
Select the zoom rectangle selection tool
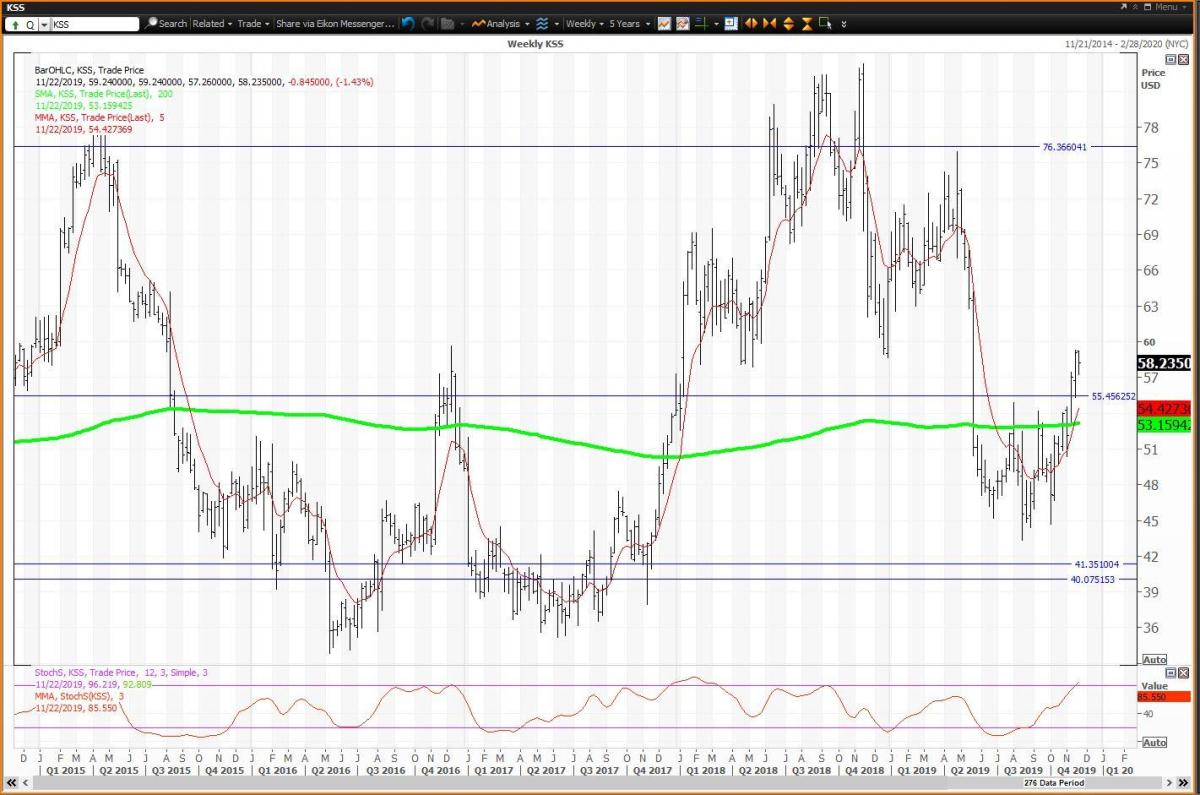[825, 23]
